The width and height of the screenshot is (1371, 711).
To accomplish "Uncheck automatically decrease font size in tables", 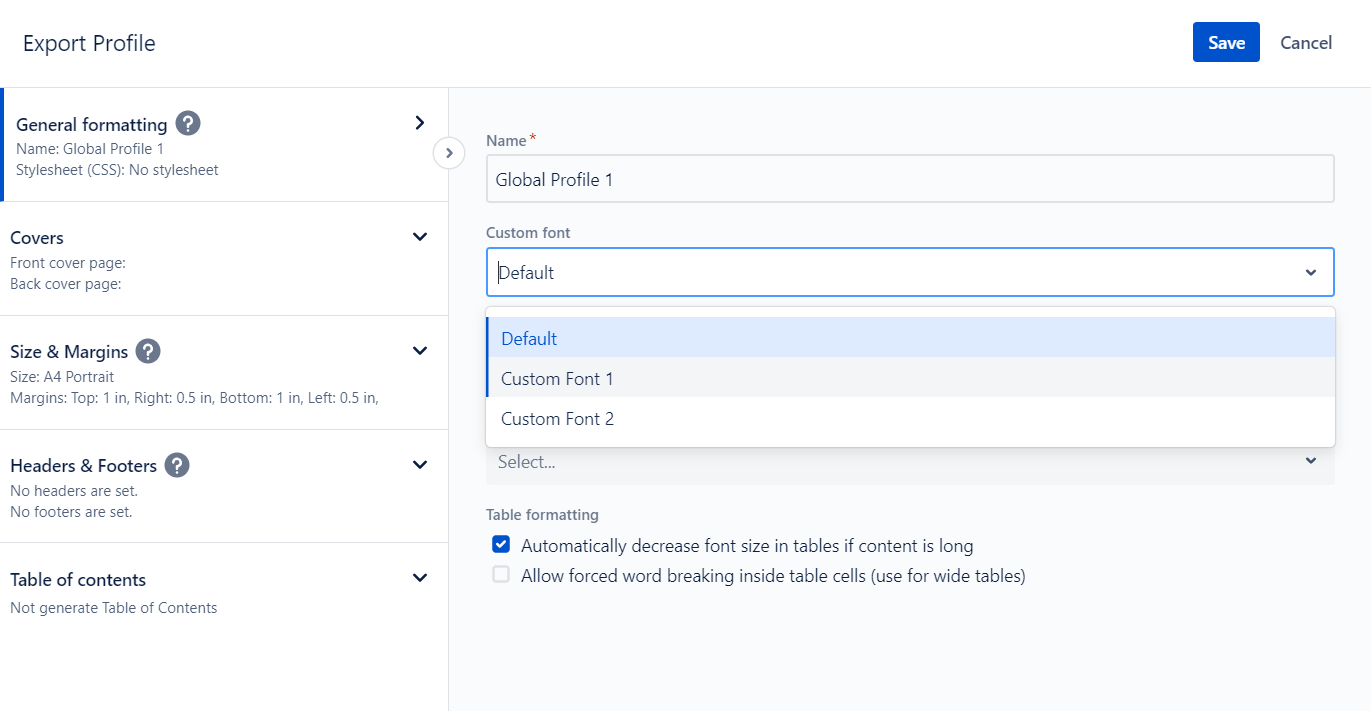I will (x=501, y=545).
